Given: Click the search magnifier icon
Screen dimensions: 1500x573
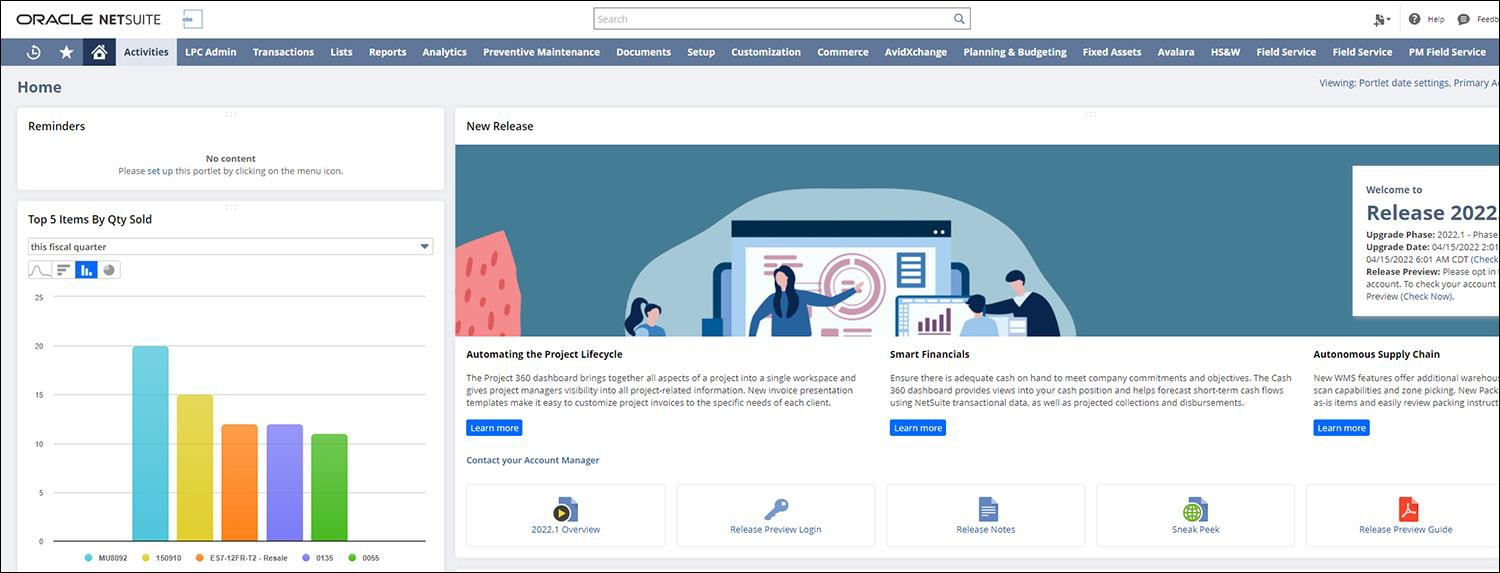Looking at the screenshot, I should tap(959, 19).
